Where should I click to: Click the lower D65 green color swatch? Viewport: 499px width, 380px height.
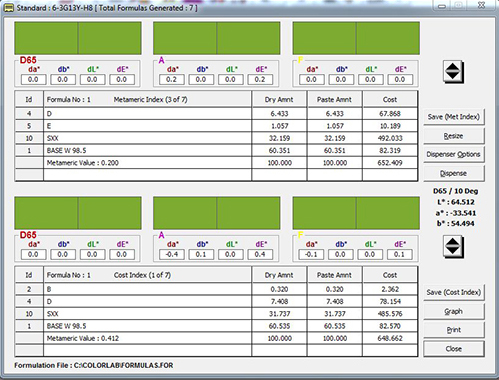[x=78, y=213]
